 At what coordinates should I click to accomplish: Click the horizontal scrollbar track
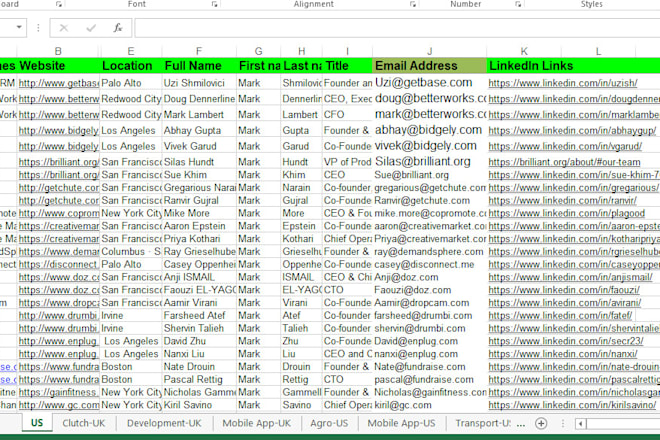coord(624,424)
